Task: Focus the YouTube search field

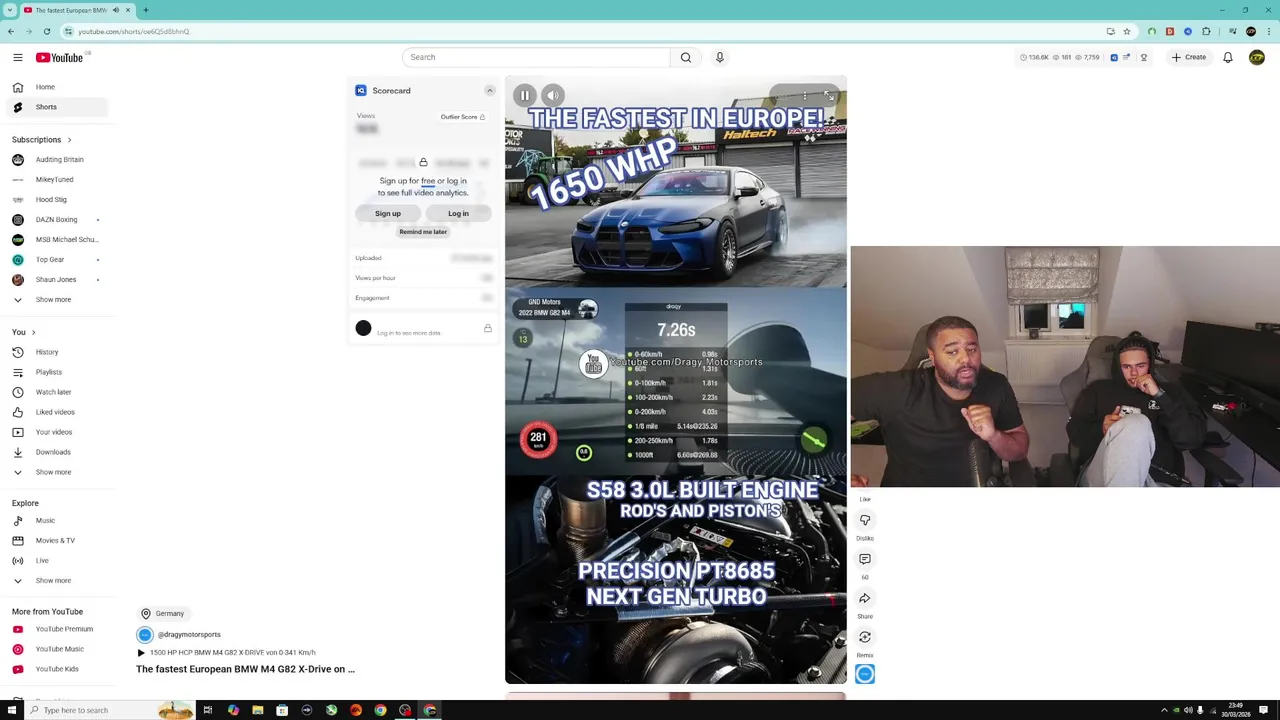Action: point(536,57)
